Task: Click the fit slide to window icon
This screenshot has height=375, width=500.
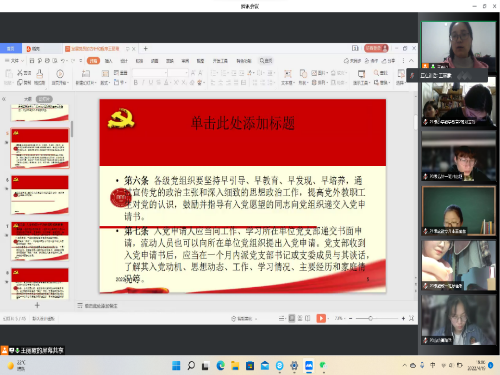Action: [x=412, y=318]
